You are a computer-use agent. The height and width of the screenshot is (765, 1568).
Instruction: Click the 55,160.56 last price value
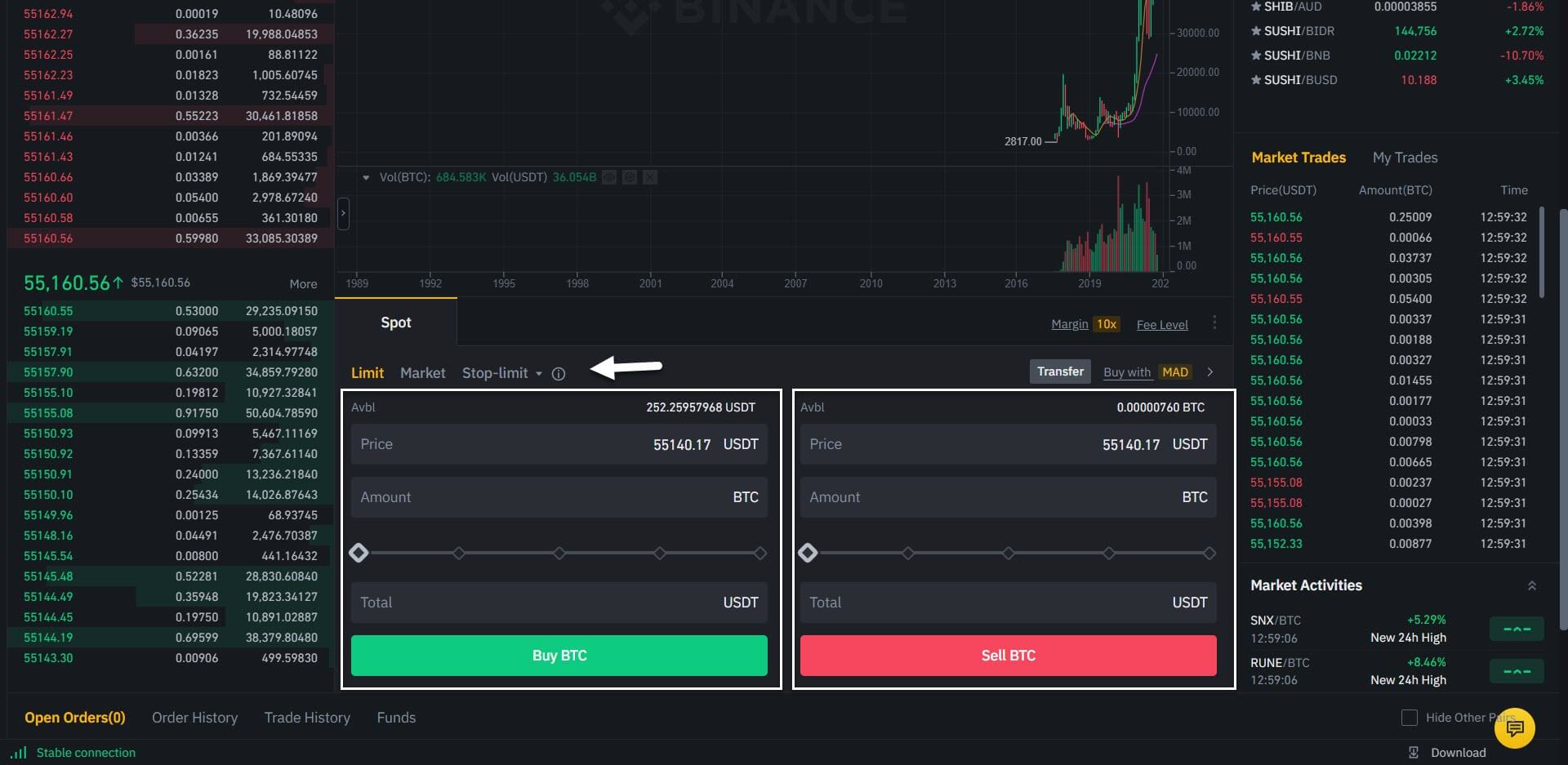click(x=66, y=282)
